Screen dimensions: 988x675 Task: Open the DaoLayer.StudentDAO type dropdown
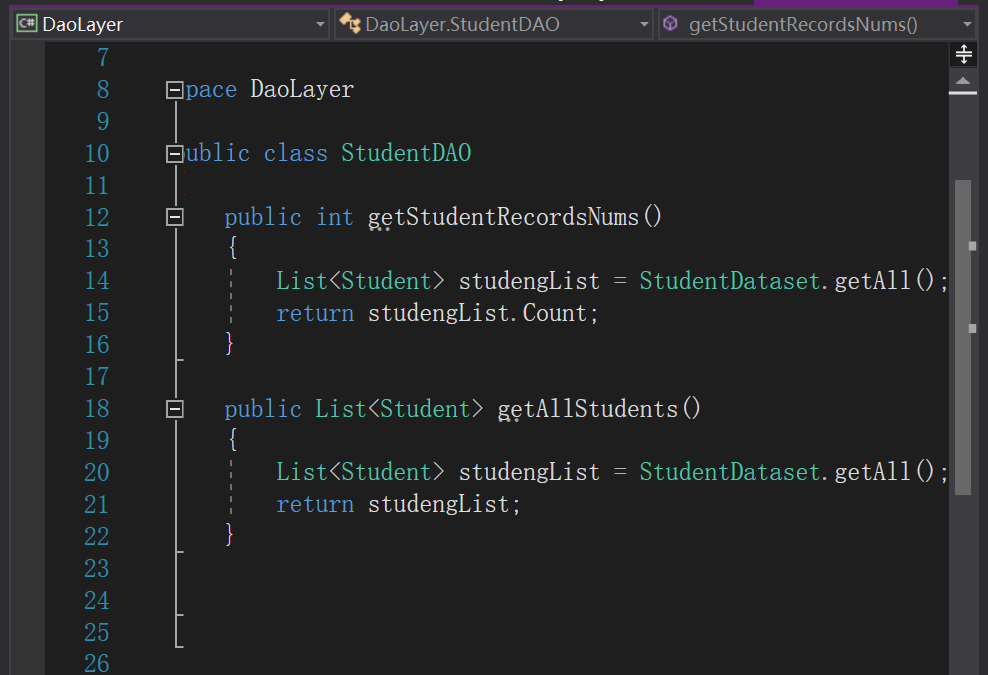click(x=493, y=25)
